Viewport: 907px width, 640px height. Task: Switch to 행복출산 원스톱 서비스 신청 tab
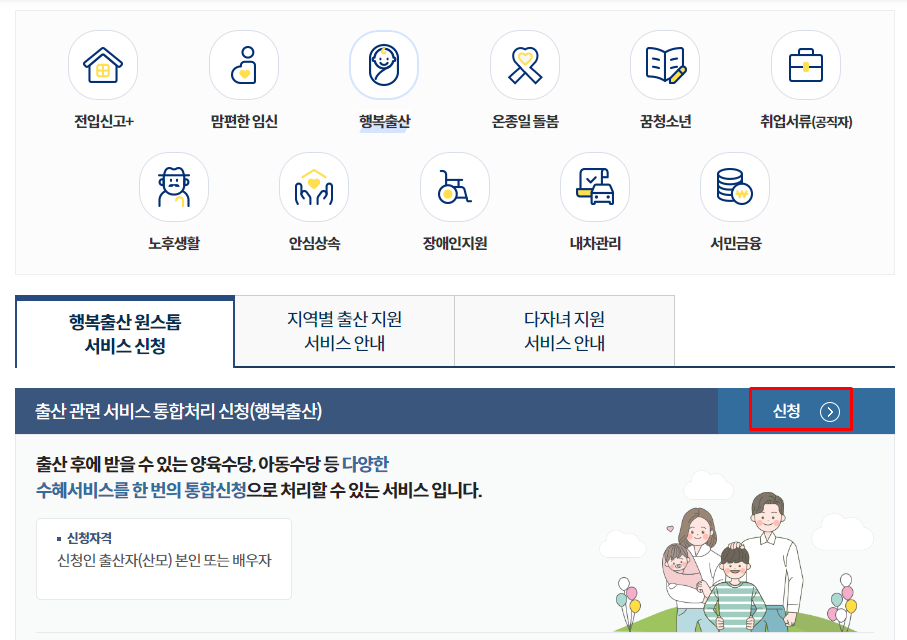click(125, 333)
